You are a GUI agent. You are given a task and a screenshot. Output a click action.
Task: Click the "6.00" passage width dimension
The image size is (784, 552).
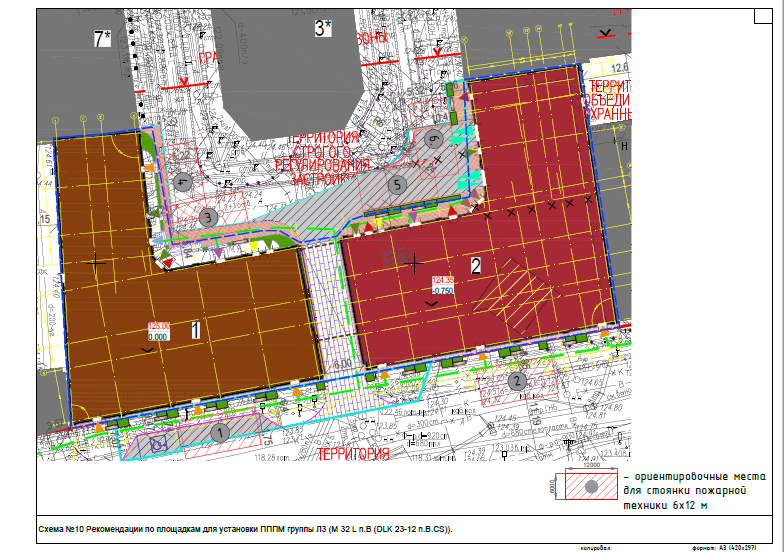342,364
